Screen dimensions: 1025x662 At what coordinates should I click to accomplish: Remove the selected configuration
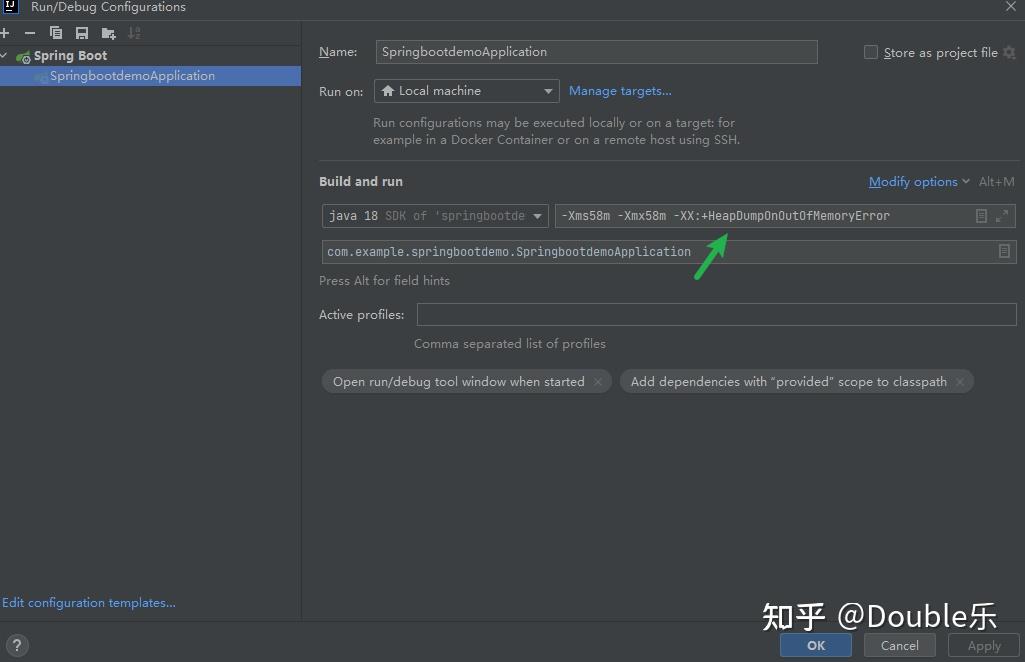(30, 32)
